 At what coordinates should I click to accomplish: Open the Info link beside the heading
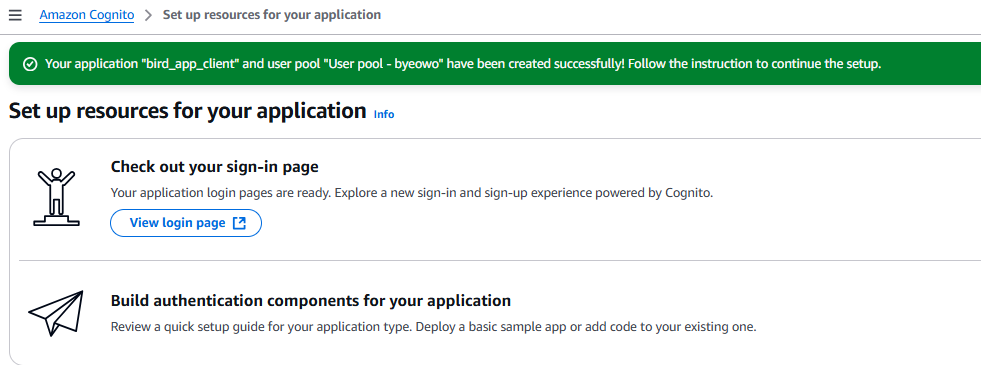coord(384,114)
